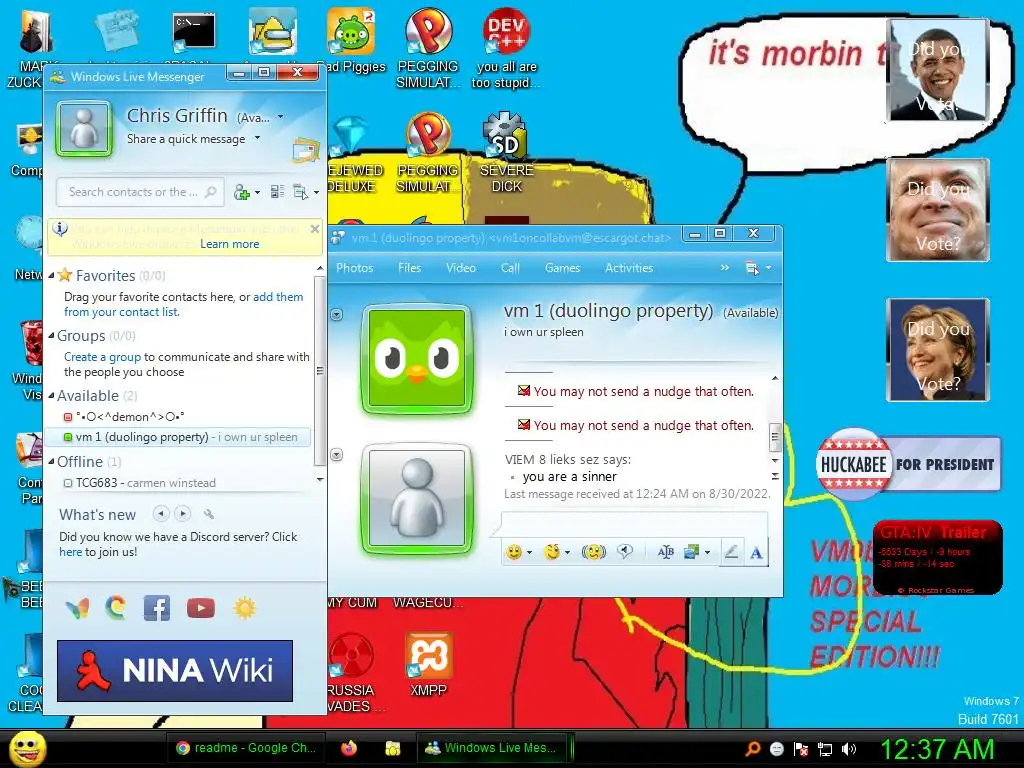Open the Dev-C++ desktop icon

[506, 48]
